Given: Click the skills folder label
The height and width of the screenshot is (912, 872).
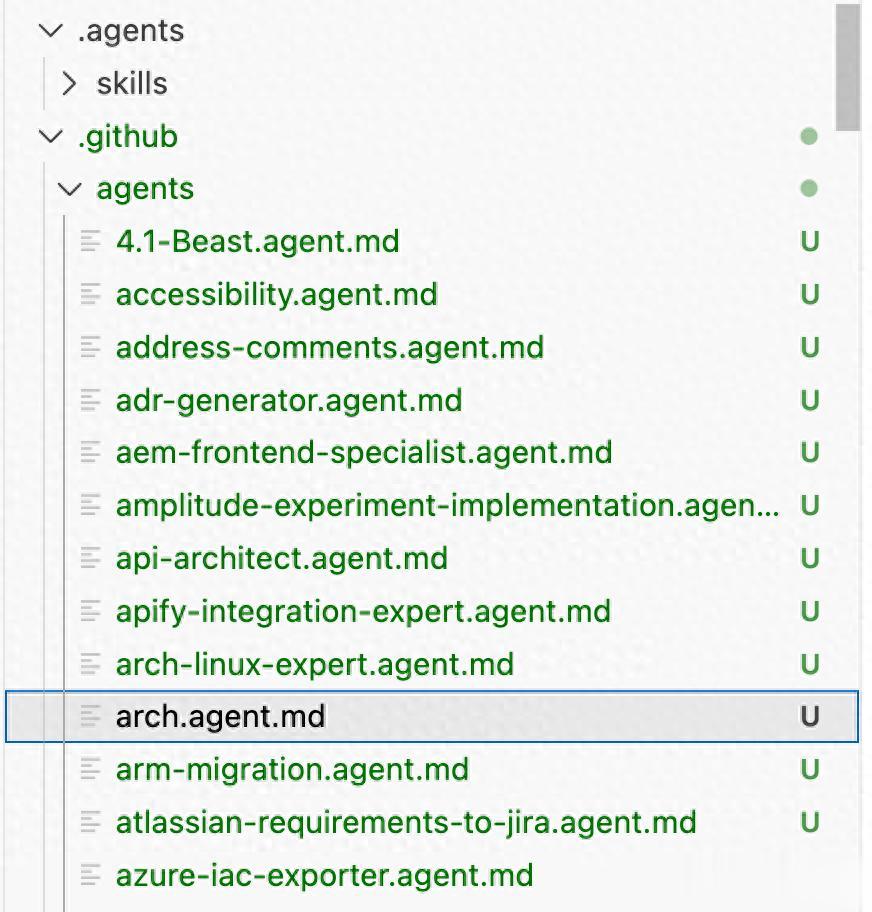Looking at the screenshot, I should point(131,84).
